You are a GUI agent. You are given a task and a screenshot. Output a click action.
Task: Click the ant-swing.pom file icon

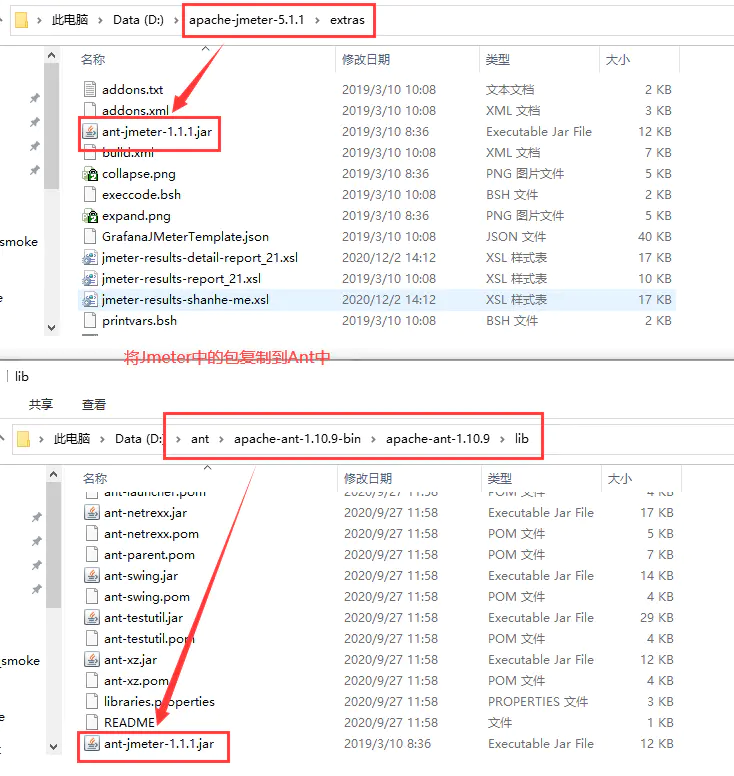point(92,597)
